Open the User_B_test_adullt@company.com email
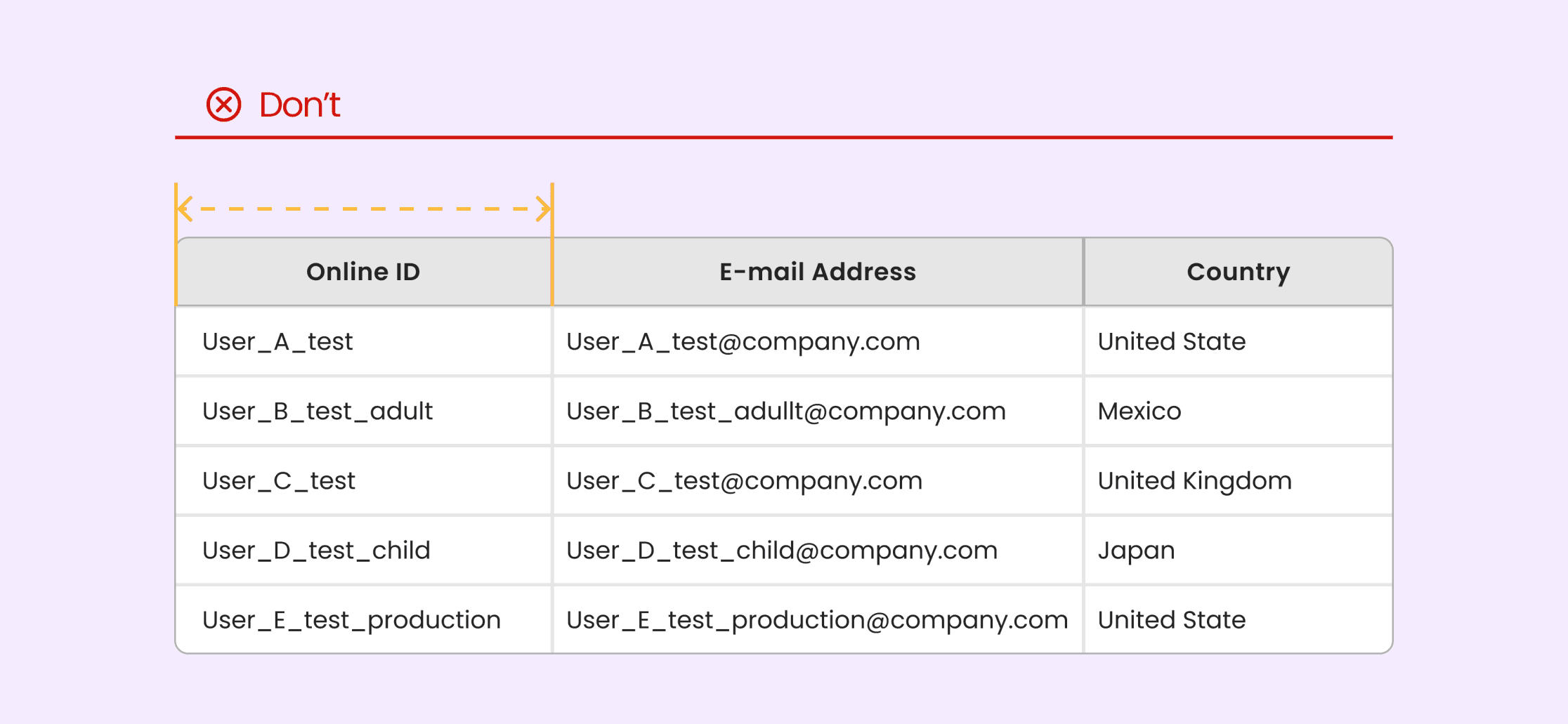Screen dimensions: 1568x724 pyautogui.click(x=786, y=412)
